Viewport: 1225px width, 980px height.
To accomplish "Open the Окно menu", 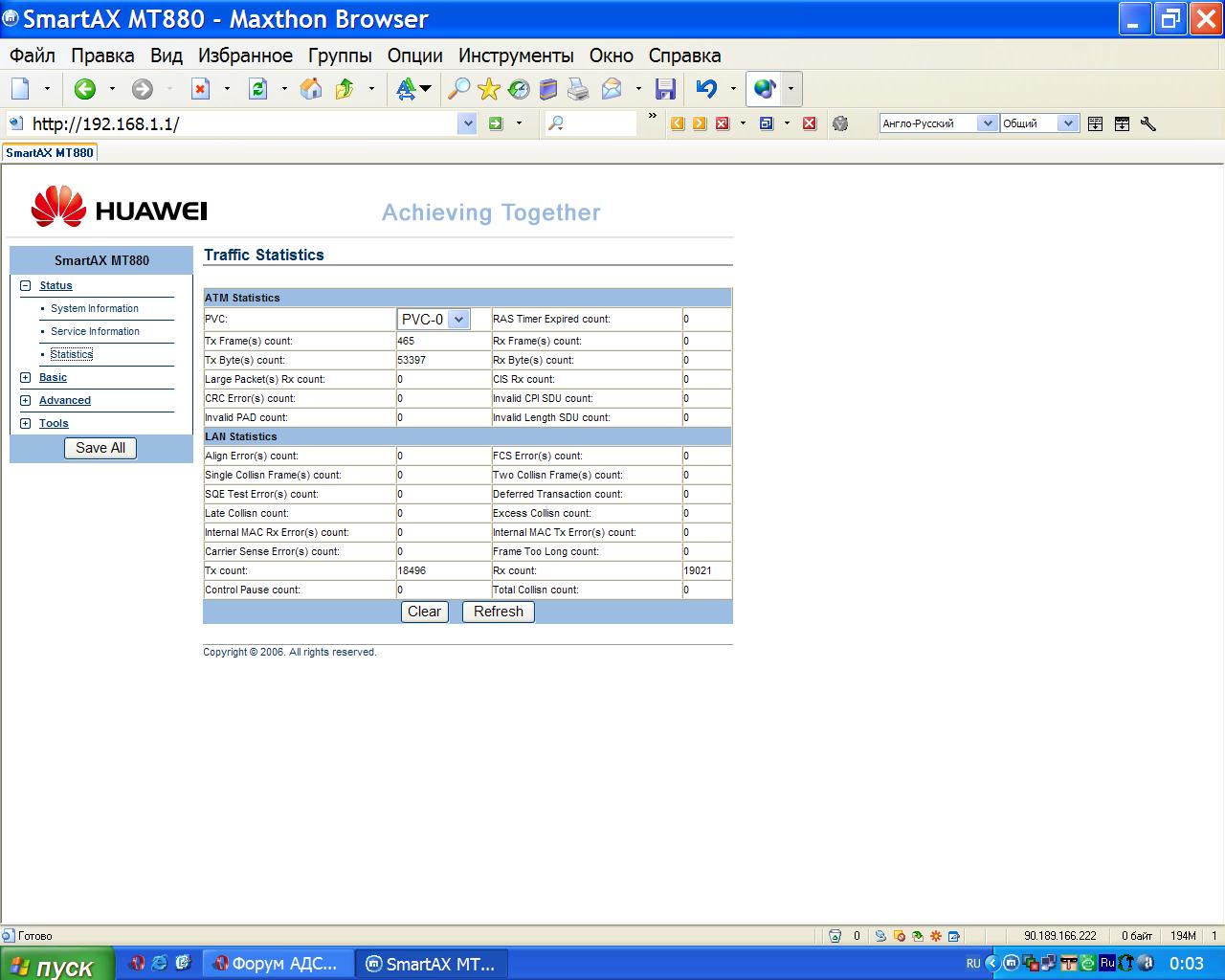I will pos(612,56).
